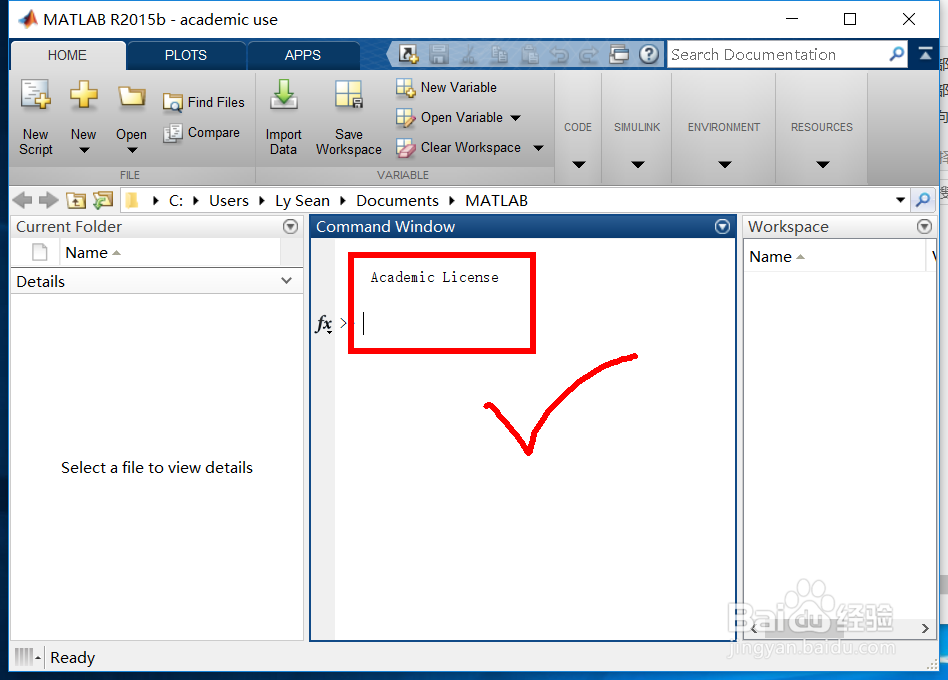Image resolution: width=948 pixels, height=680 pixels.
Task: Go forward to the next folder
Action: [x=48, y=200]
